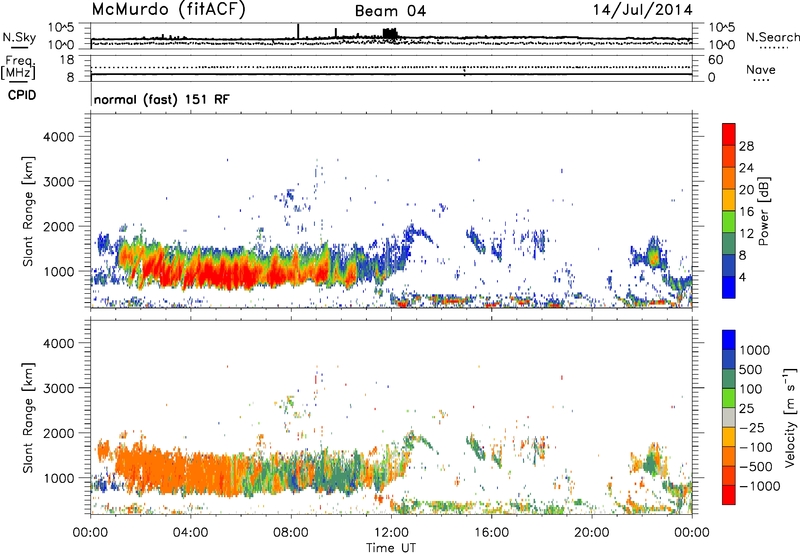Click the '18' tick on the frequency axis
This screenshot has height=554, width=800.
(66, 60)
